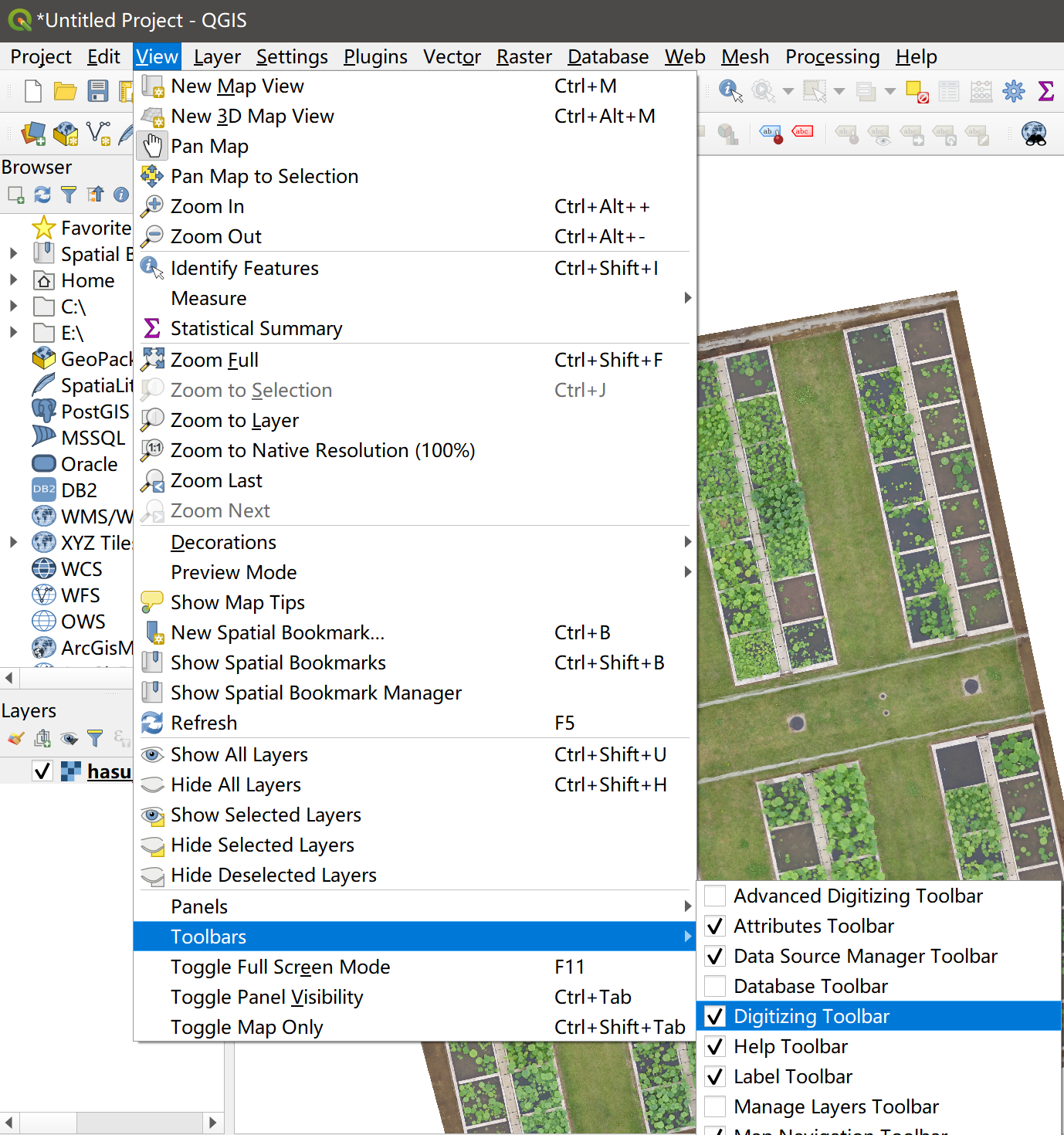1064x1135 pixels.
Task: Expand the XYZ Tiles tree item
Action: click(x=13, y=542)
